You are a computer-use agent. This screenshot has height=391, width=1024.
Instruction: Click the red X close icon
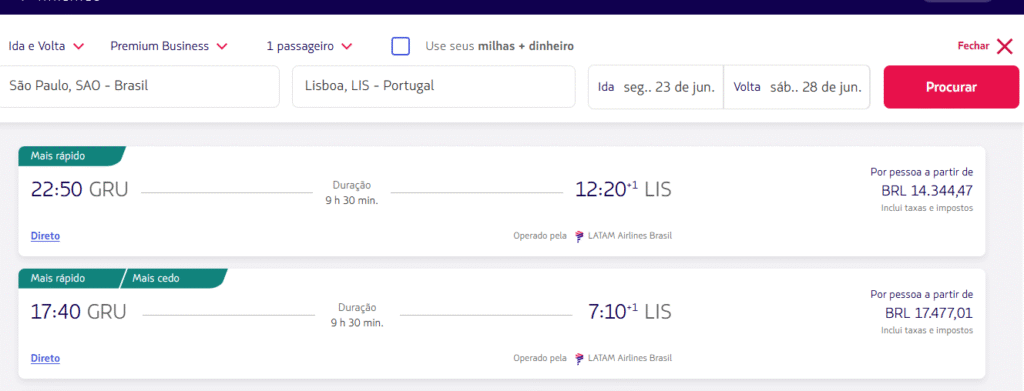click(1004, 46)
